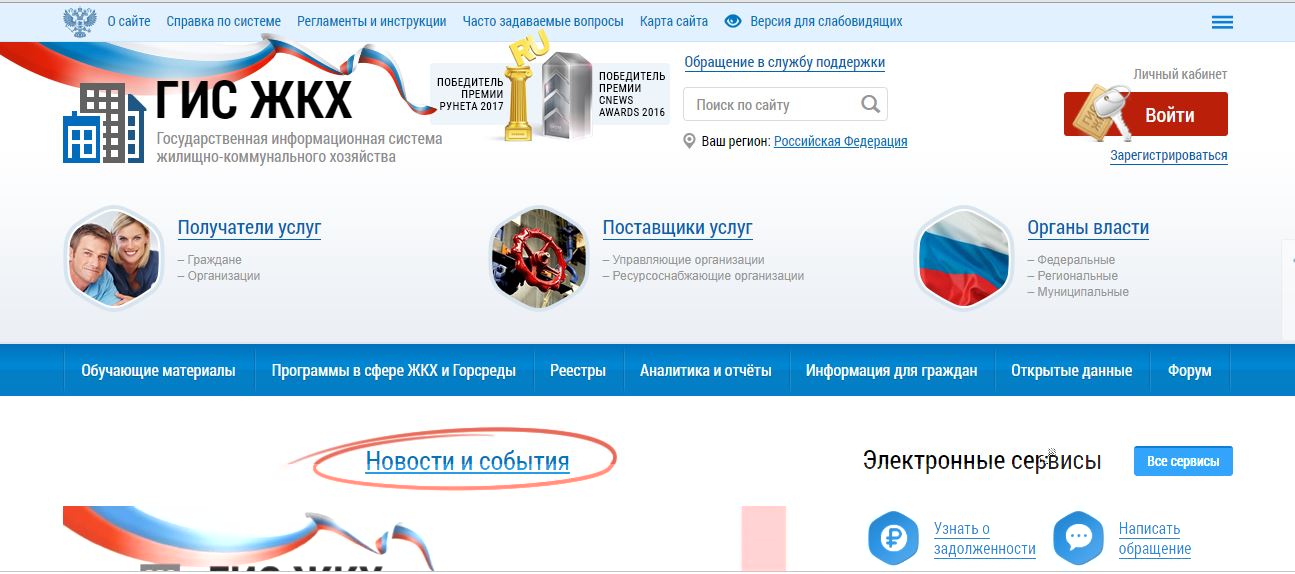This screenshot has width=1295, height=574.
Task: Click Узнать о задолженности link
Action: (x=985, y=538)
